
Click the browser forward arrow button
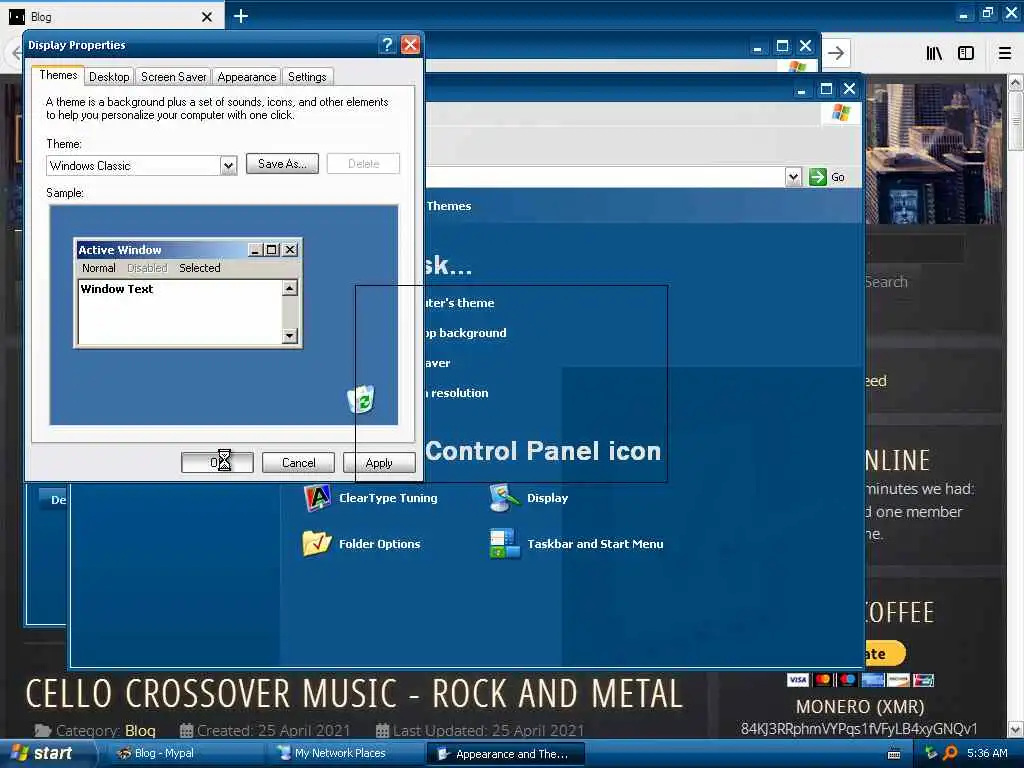tap(836, 54)
